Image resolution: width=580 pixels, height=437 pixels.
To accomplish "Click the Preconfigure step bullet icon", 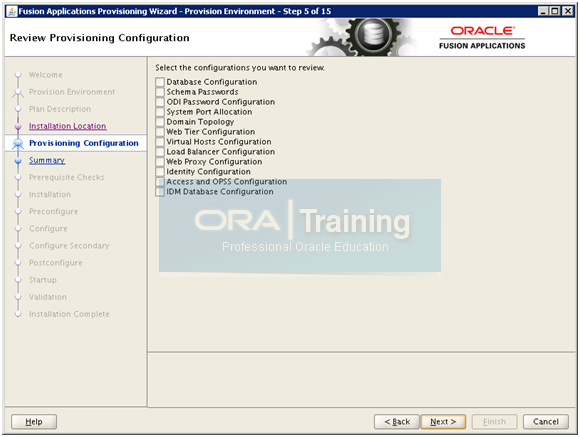I will pyautogui.click(x=18, y=212).
